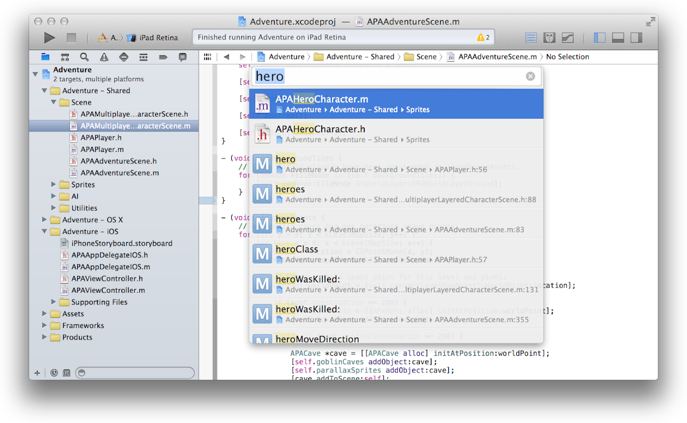Switch to the Standard editor
Viewport: 687px width, 423px height.
(x=531, y=38)
